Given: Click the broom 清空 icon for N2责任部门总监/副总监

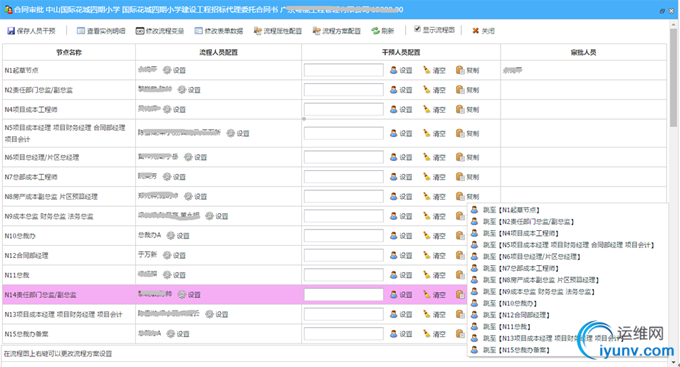Looking at the screenshot, I should coord(427,90).
